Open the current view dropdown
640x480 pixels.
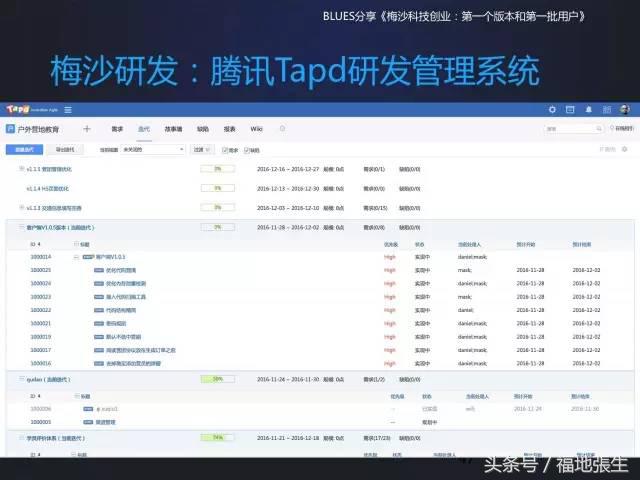[153, 150]
